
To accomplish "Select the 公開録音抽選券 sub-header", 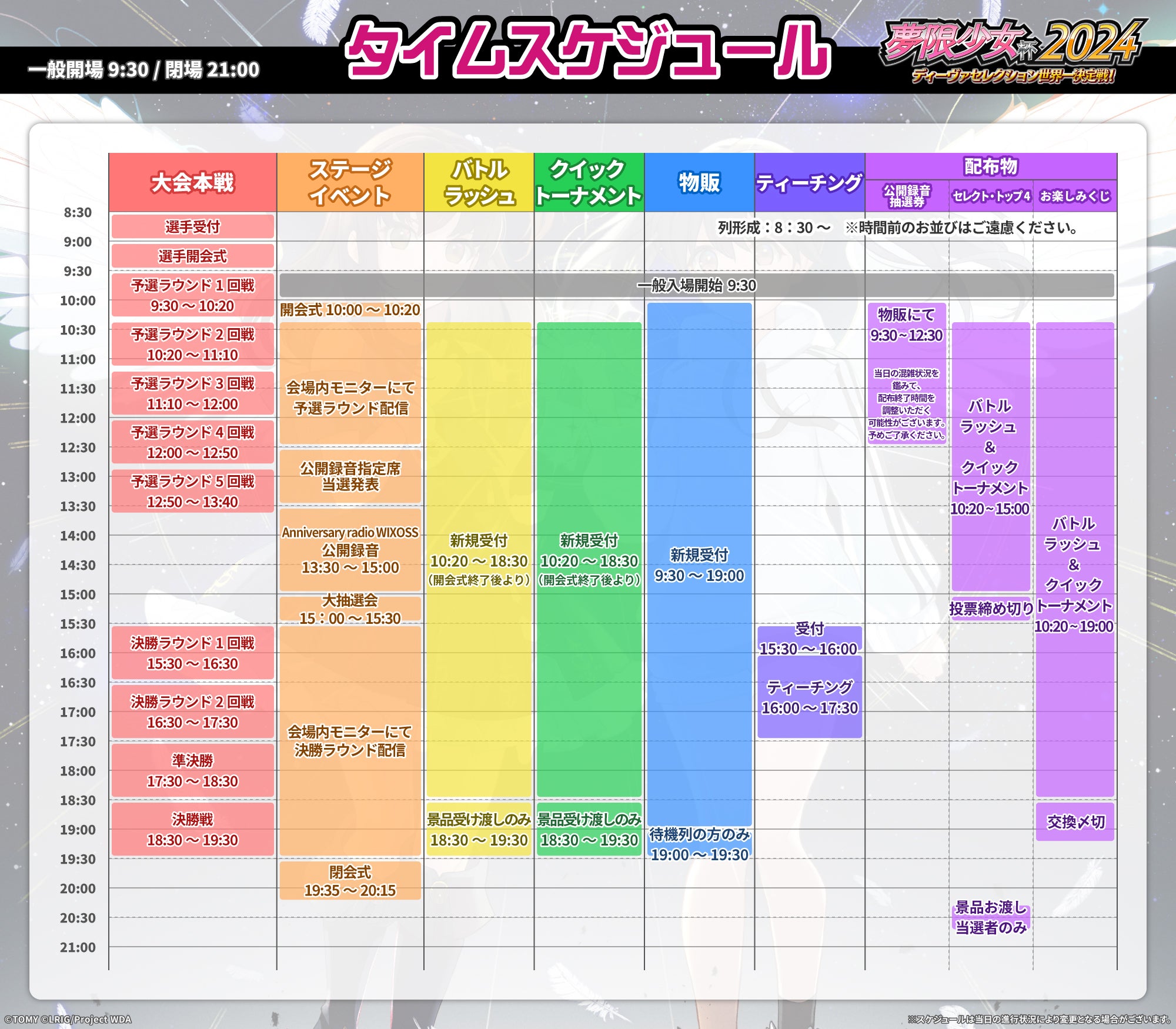I will [x=906, y=196].
